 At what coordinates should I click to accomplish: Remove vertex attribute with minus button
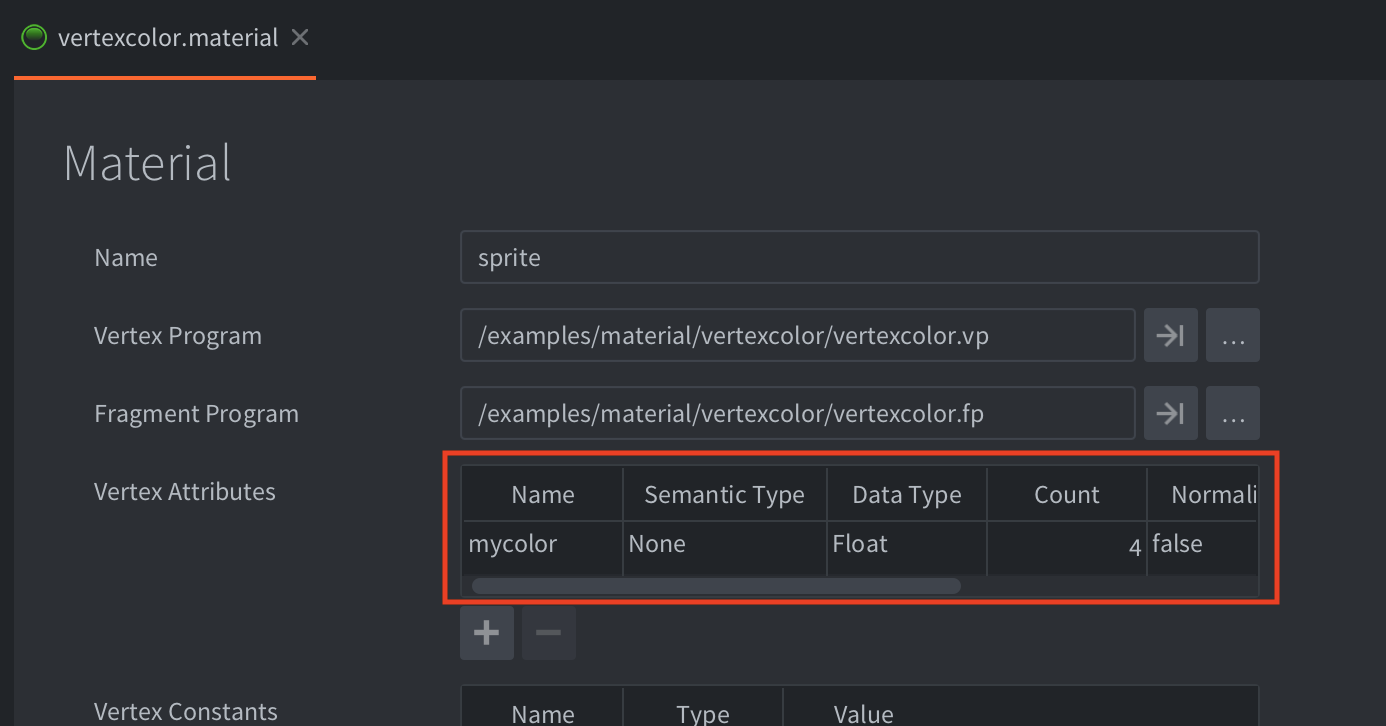(x=549, y=633)
